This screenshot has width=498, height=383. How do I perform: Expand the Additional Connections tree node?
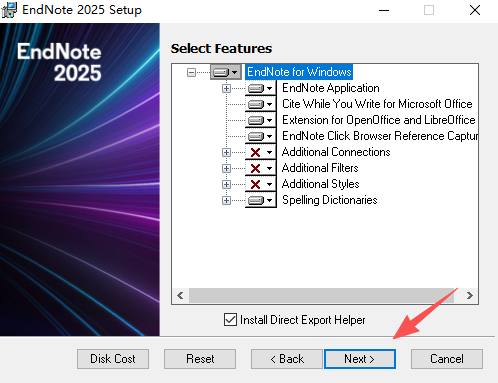click(226, 152)
